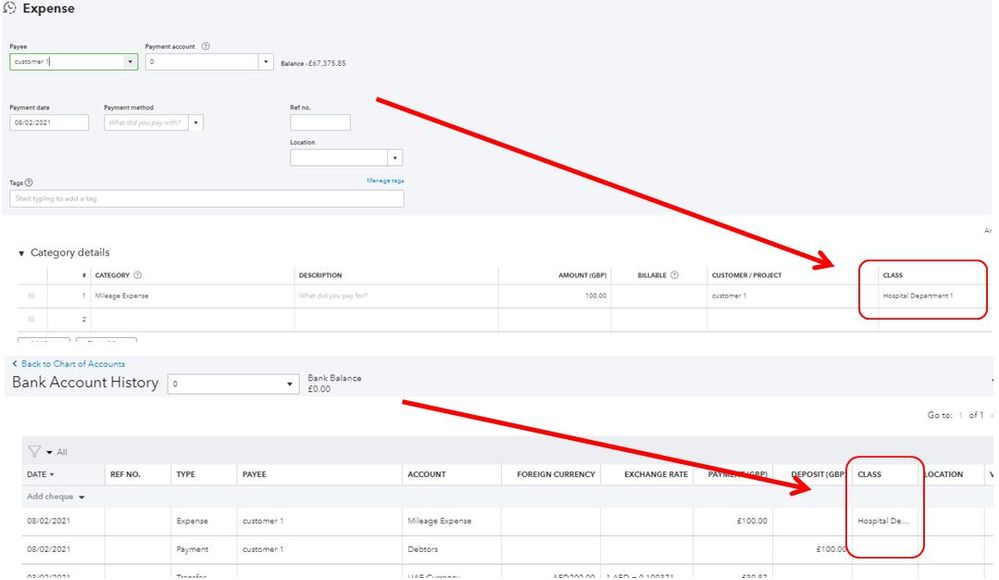999x580 pixels.
Task: Sort by the DATE column header
Action: (40, 474)
